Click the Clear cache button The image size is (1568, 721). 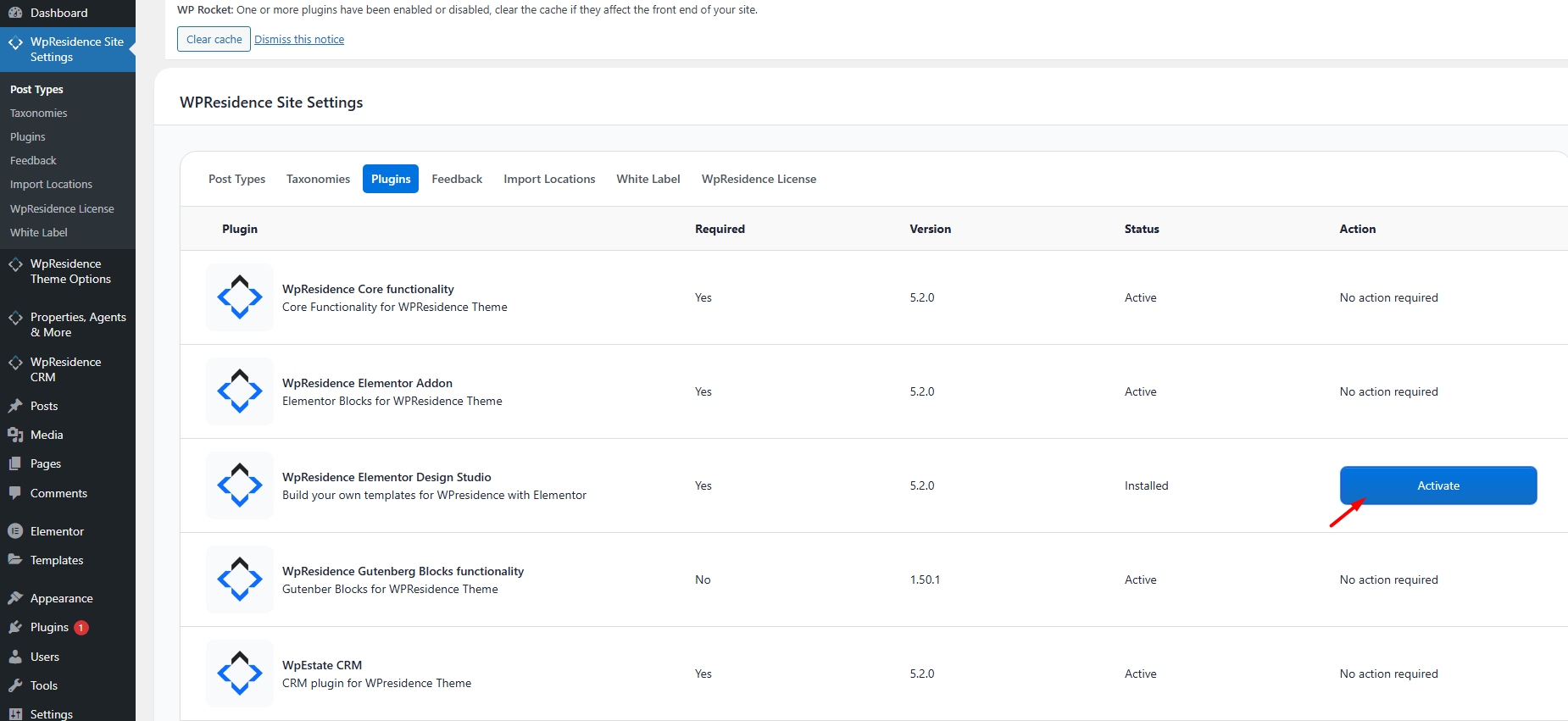pyautogui.click(x=214, y=39)
